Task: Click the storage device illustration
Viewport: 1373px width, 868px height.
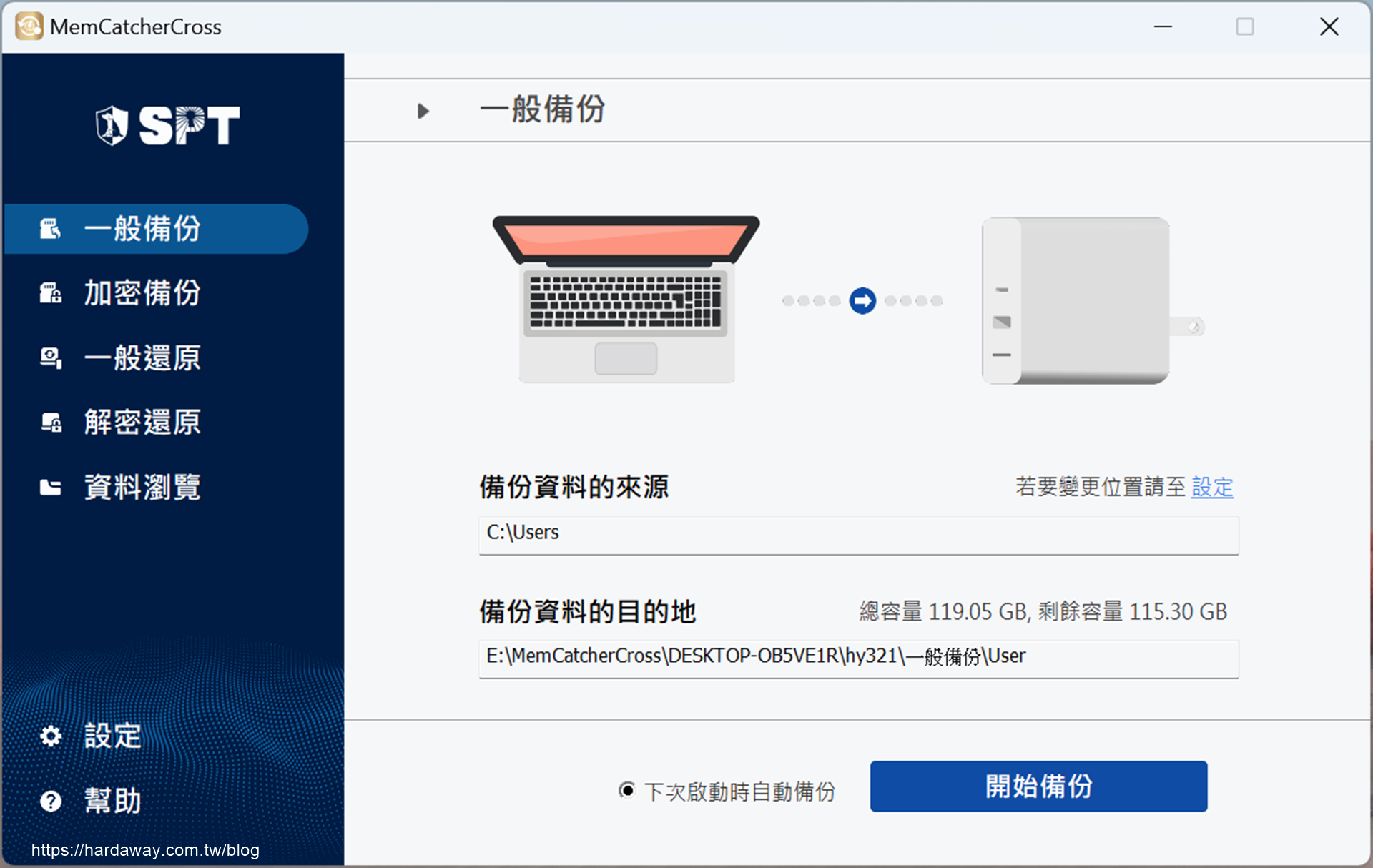Action: (x=1093, y=300)
